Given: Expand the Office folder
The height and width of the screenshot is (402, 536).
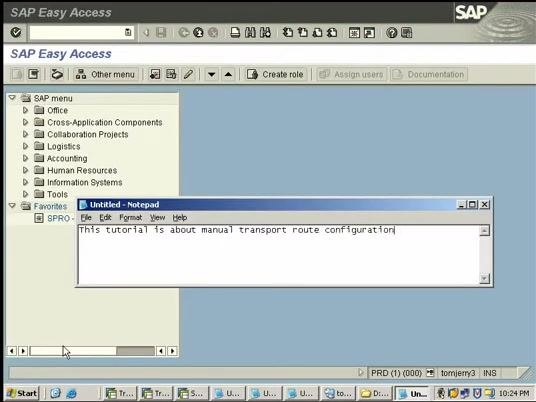Looking at the screenshot, I should [25, 110].
